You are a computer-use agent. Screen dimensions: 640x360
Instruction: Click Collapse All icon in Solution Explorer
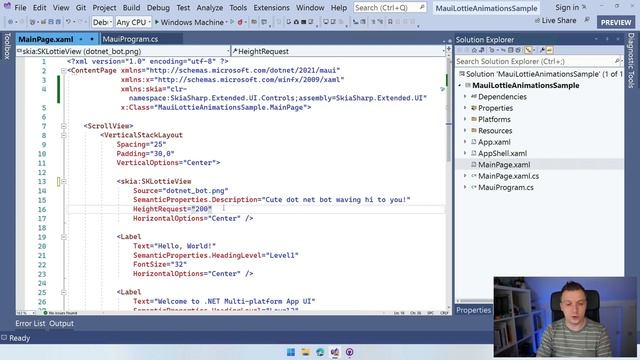[x=510, y=50]
